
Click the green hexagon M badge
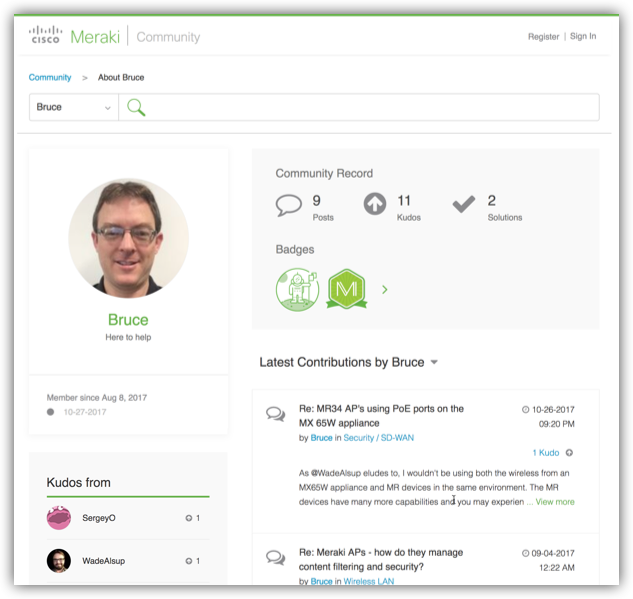[x=347, y=289]
